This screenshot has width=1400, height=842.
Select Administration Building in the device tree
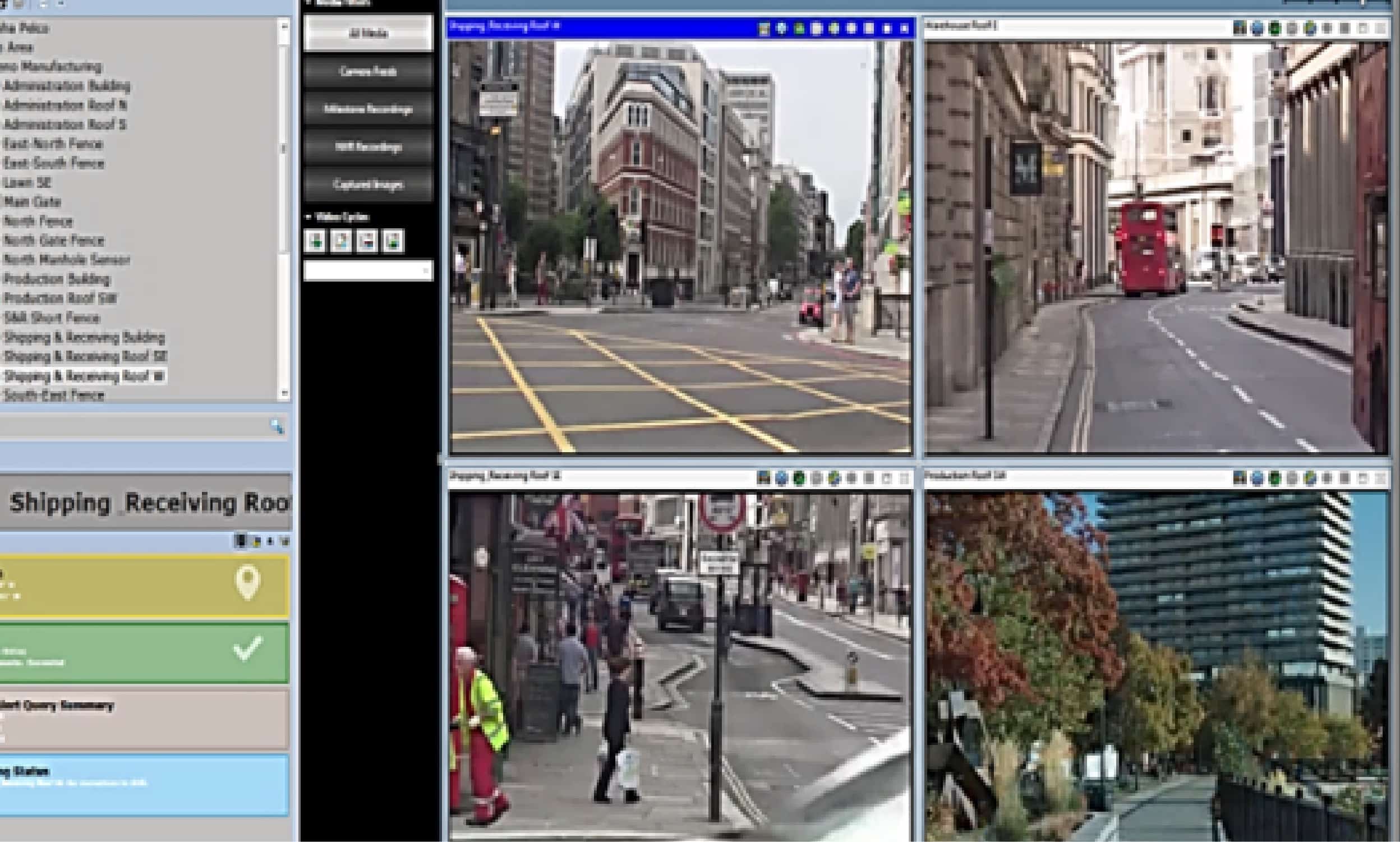(67, 86)
